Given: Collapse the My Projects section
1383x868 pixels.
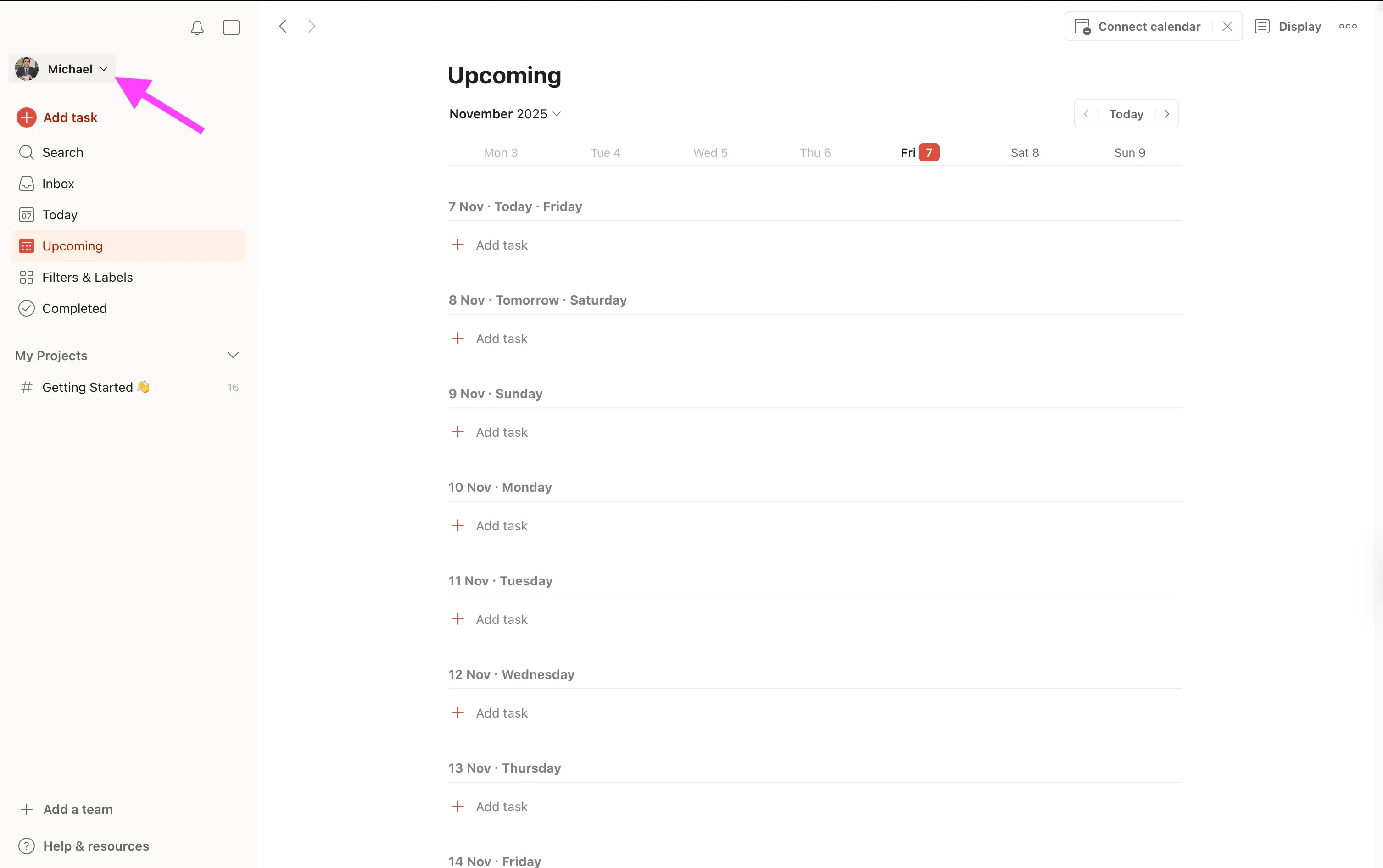Looking at the screenshot, I should point(233,355).
